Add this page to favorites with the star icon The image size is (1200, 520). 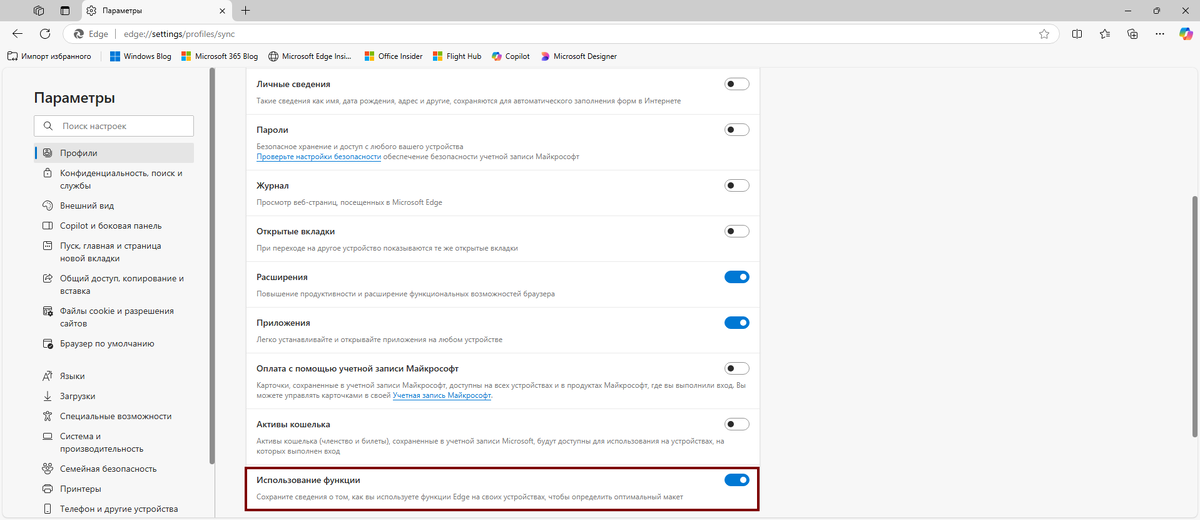pos(1044,33)
